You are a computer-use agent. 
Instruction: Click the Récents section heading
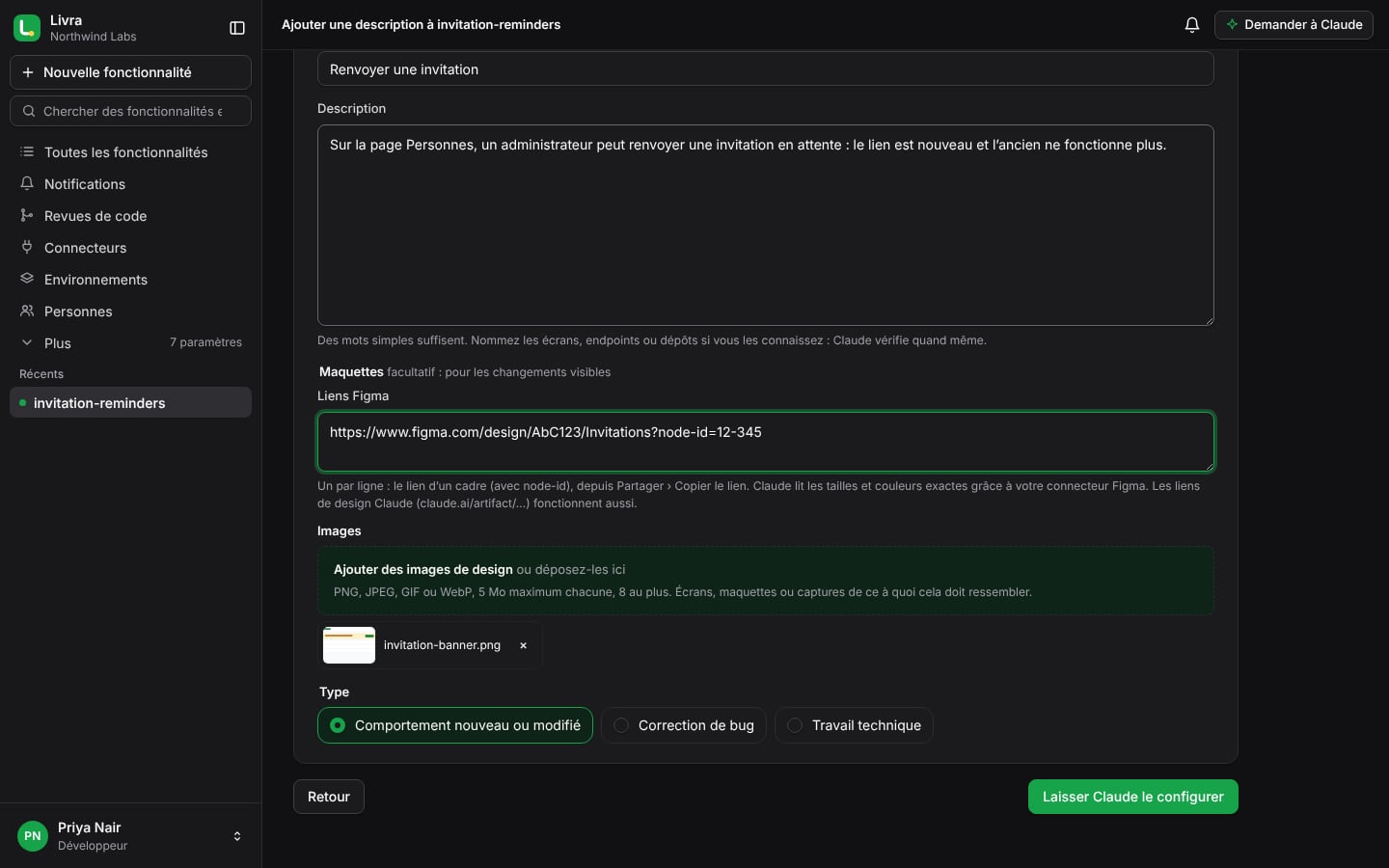[x=41, y=374]
